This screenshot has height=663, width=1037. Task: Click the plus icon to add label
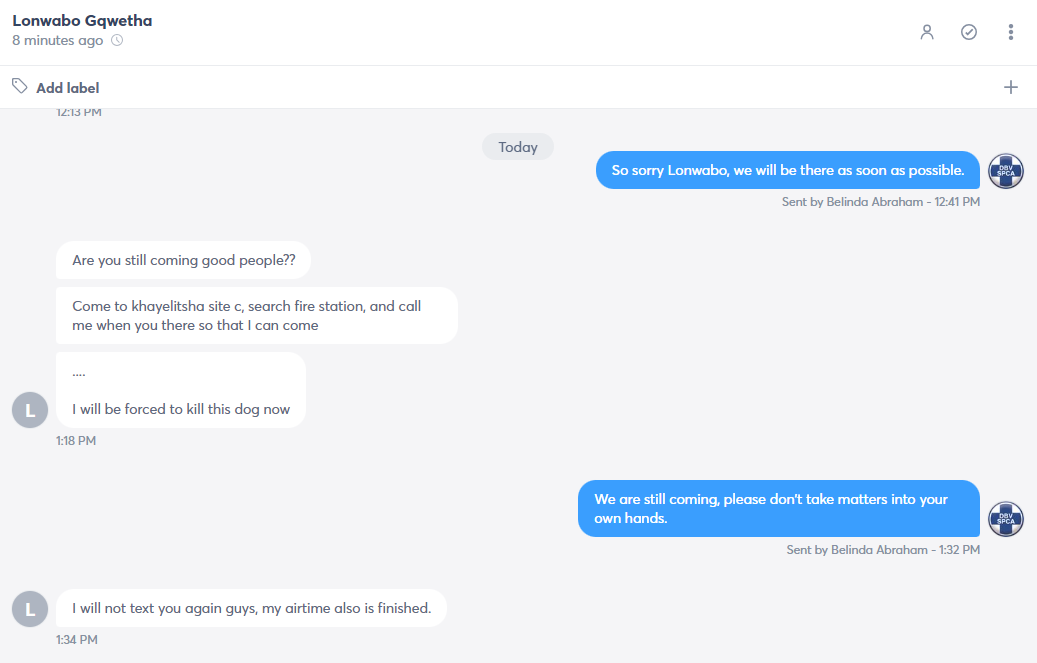(x=1011, y=87)
